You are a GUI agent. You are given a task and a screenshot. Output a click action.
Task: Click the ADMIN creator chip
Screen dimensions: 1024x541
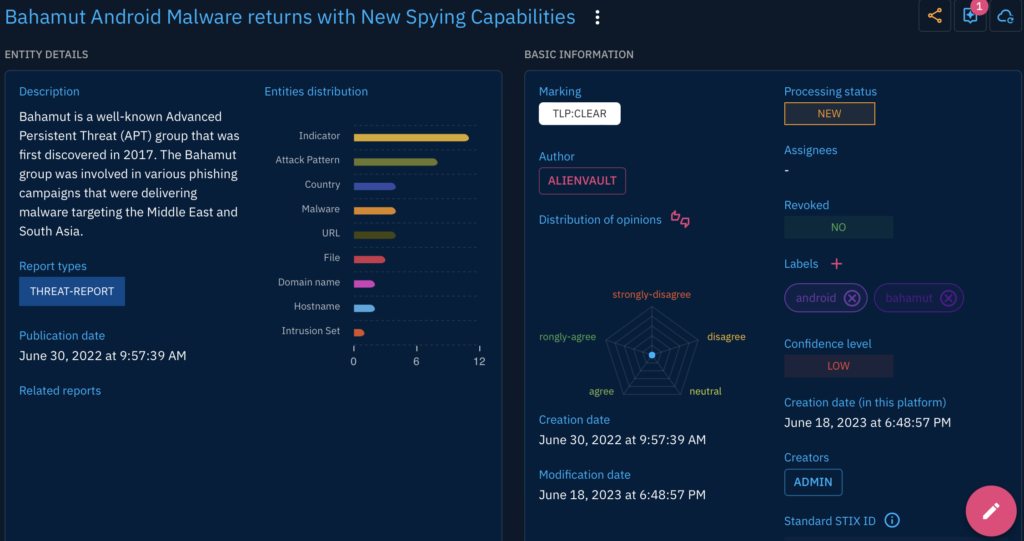(813, 482)
